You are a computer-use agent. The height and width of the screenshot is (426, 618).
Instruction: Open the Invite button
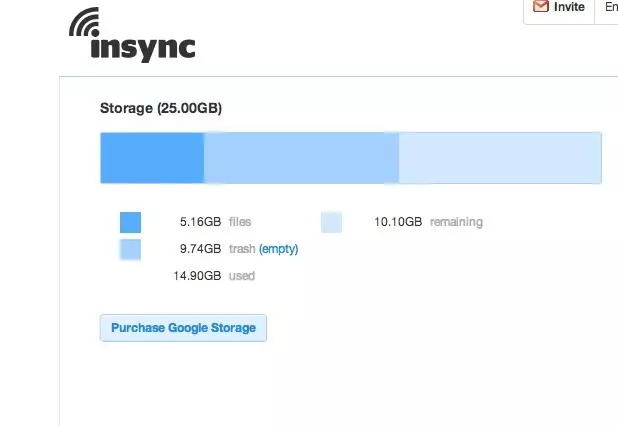[559, 10]
